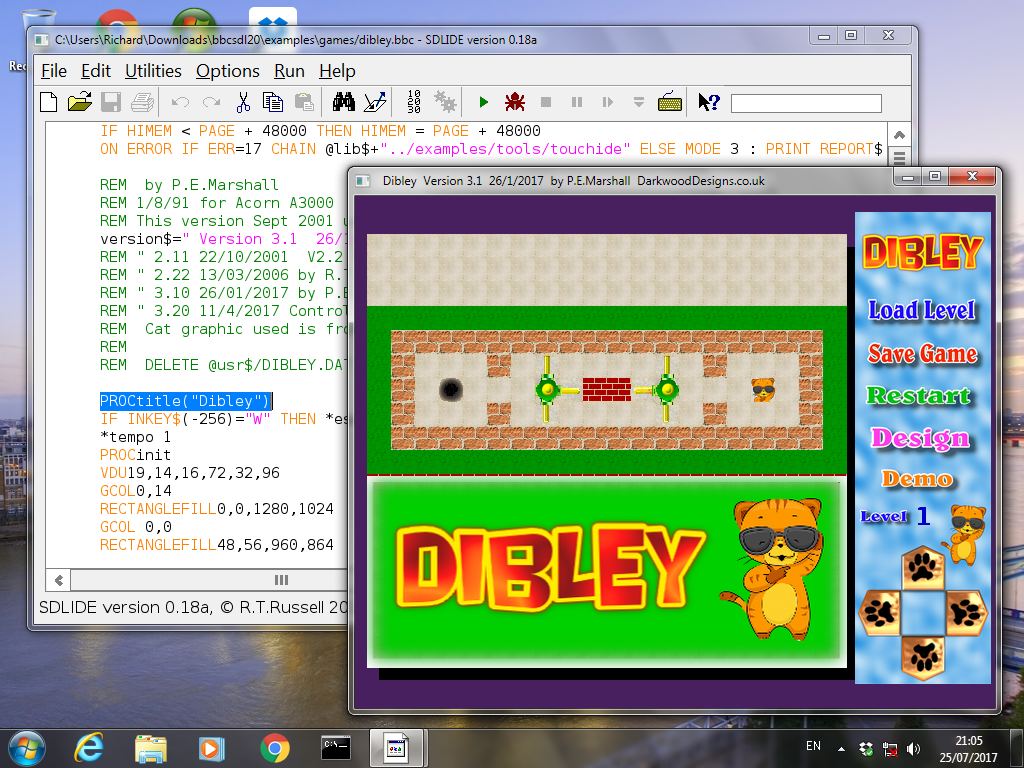Viewport: 1024px width, 768px height.
Task: Open the Options menu
Action: (227, 71)
